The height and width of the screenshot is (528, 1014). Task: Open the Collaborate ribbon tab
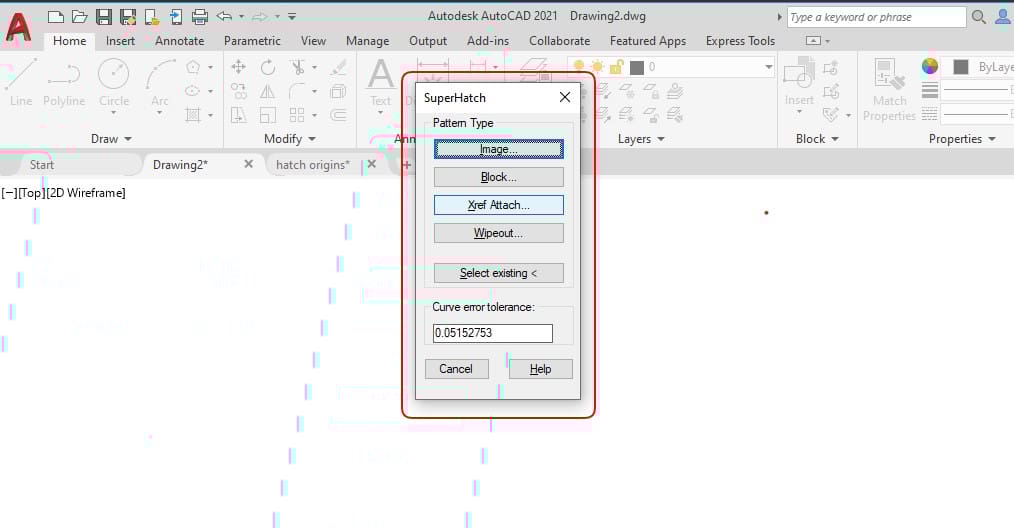[x=559, y=41]
